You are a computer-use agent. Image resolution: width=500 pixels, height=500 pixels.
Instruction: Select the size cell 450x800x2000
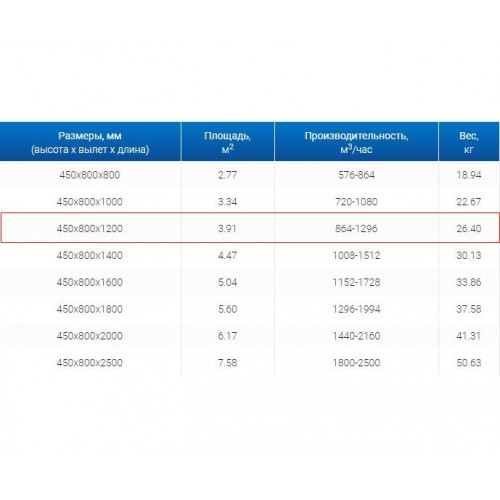pyautogui.click(x=90, y=336)
